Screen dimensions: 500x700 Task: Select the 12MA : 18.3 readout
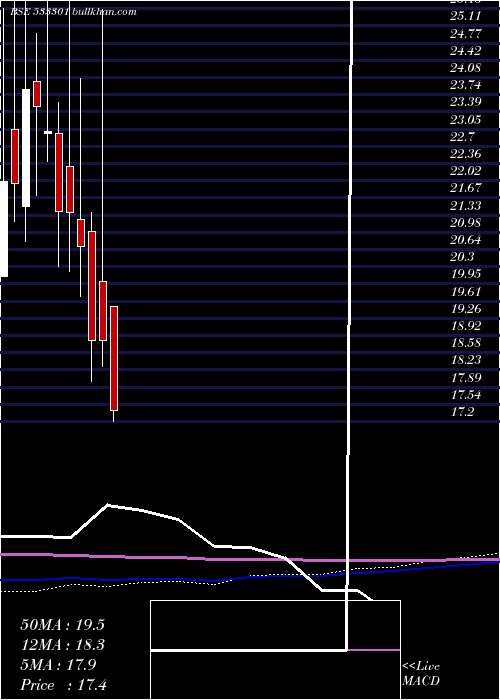[64, 645]
